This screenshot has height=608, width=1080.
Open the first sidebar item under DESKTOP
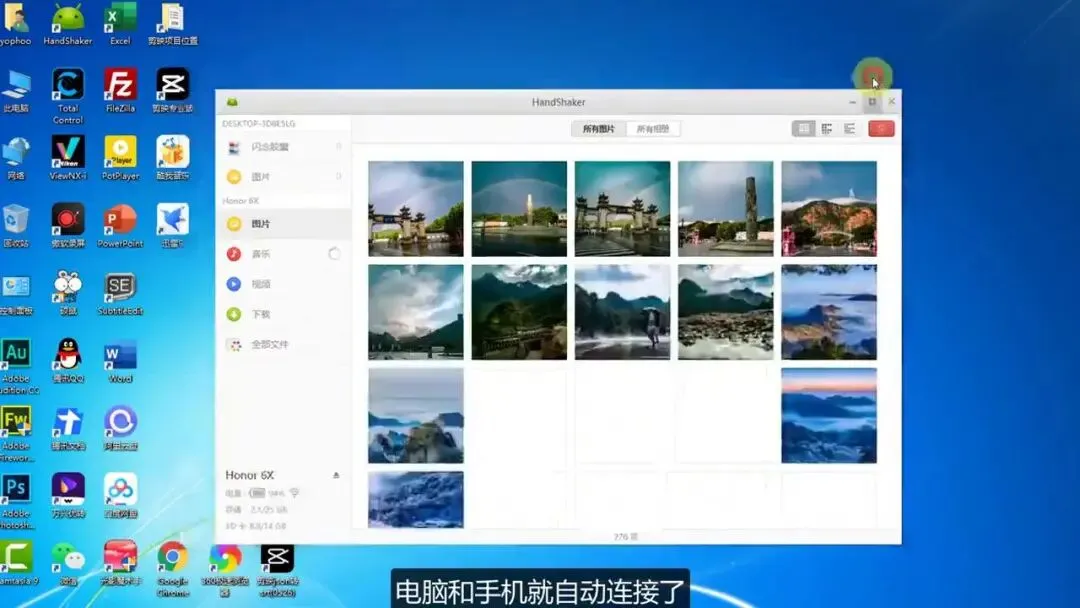[x=284, y=147]
